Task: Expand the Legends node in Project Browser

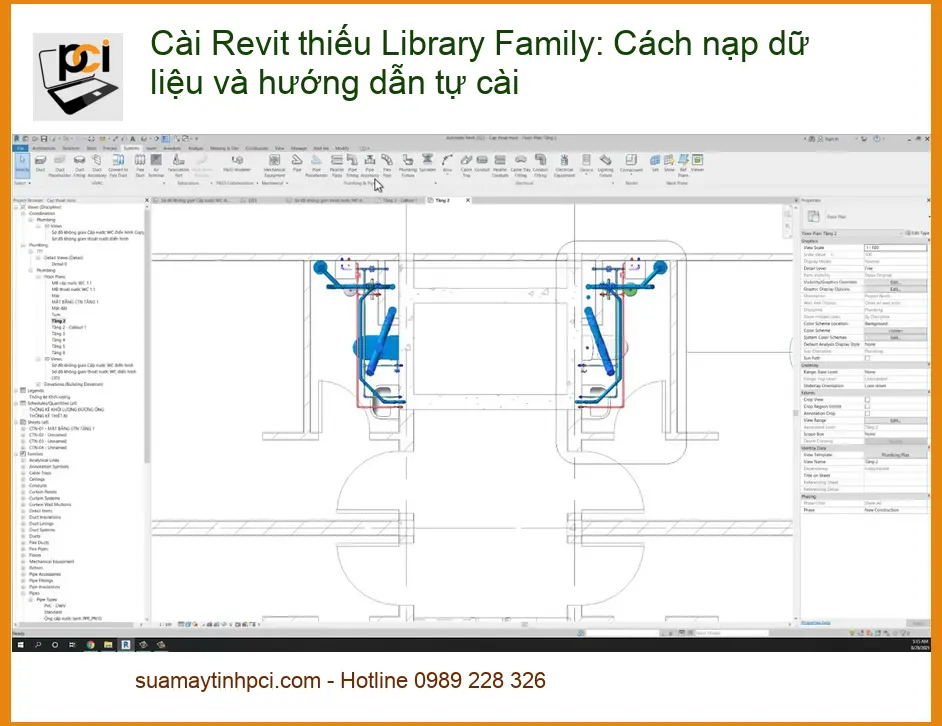Action: coord(17,391)
